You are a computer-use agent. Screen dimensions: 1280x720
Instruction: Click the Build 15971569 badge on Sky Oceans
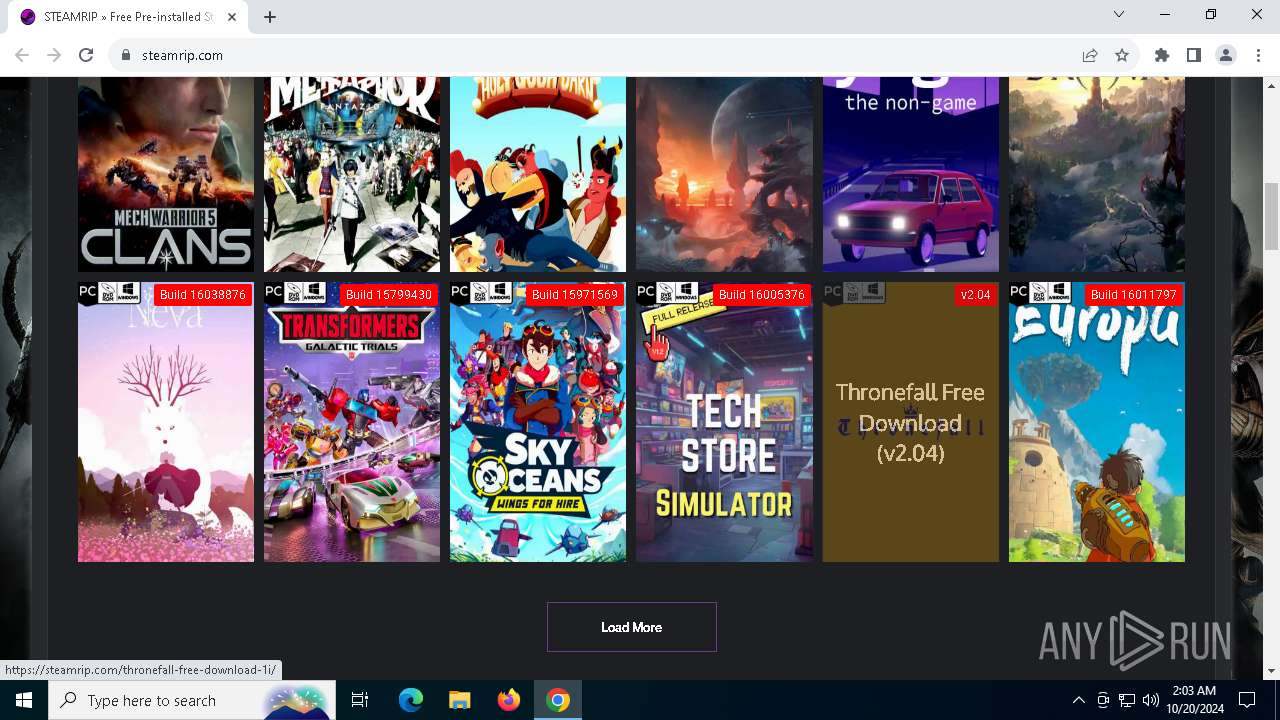coord(575,295)
